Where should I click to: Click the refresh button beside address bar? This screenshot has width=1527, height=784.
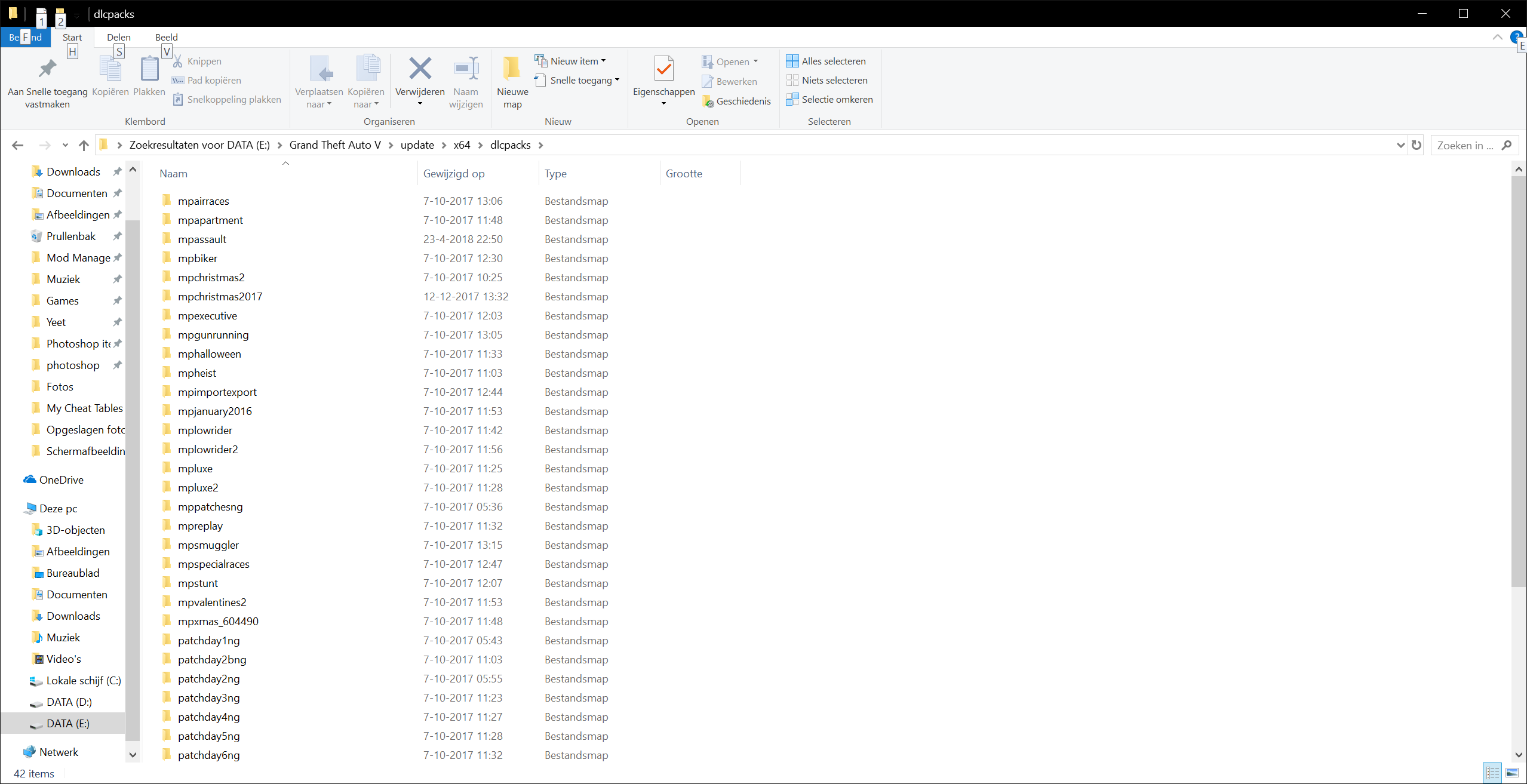click(x=1416, y=145)
